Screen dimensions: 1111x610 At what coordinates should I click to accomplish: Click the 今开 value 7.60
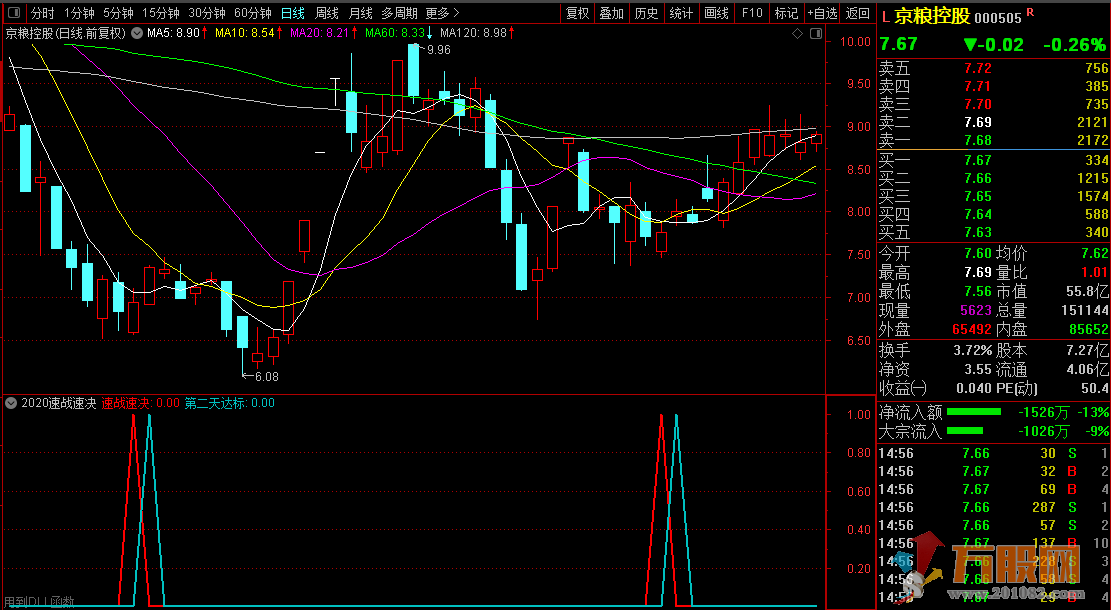978,254
